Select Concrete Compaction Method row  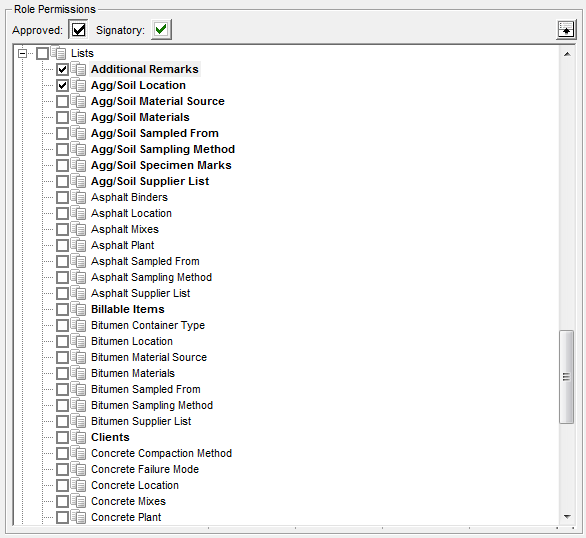pyautogui.click(x=161, y=453)
